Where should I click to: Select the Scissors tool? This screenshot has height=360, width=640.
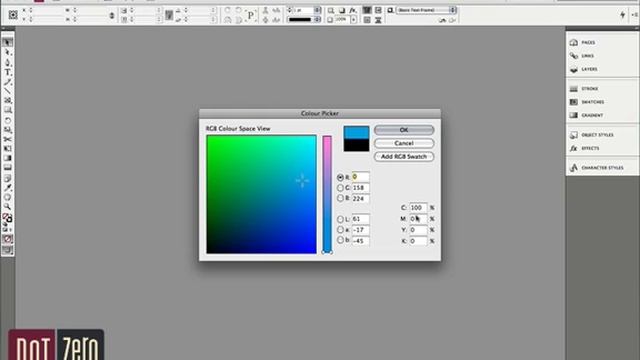[x=7, y=139]
